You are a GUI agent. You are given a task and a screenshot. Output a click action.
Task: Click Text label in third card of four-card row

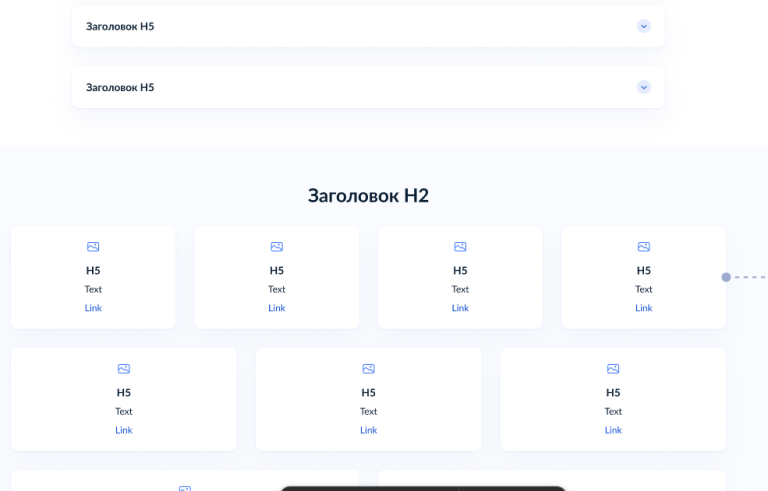(x=460, y=289)
